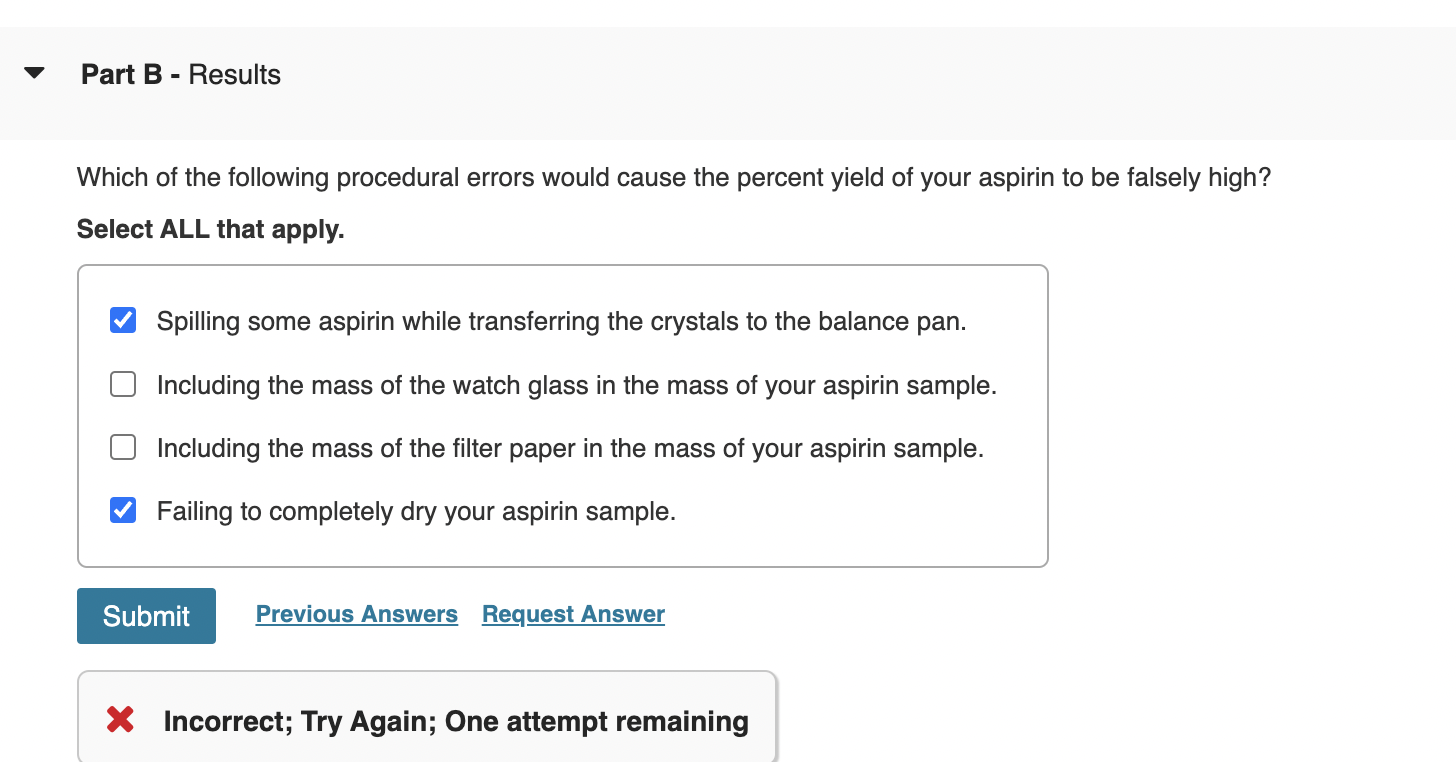Uncheck failing to completely dry your aspirin sample
Image resolution: width=1456 pixels, height=762 pixels.
(x=122, y=510)
